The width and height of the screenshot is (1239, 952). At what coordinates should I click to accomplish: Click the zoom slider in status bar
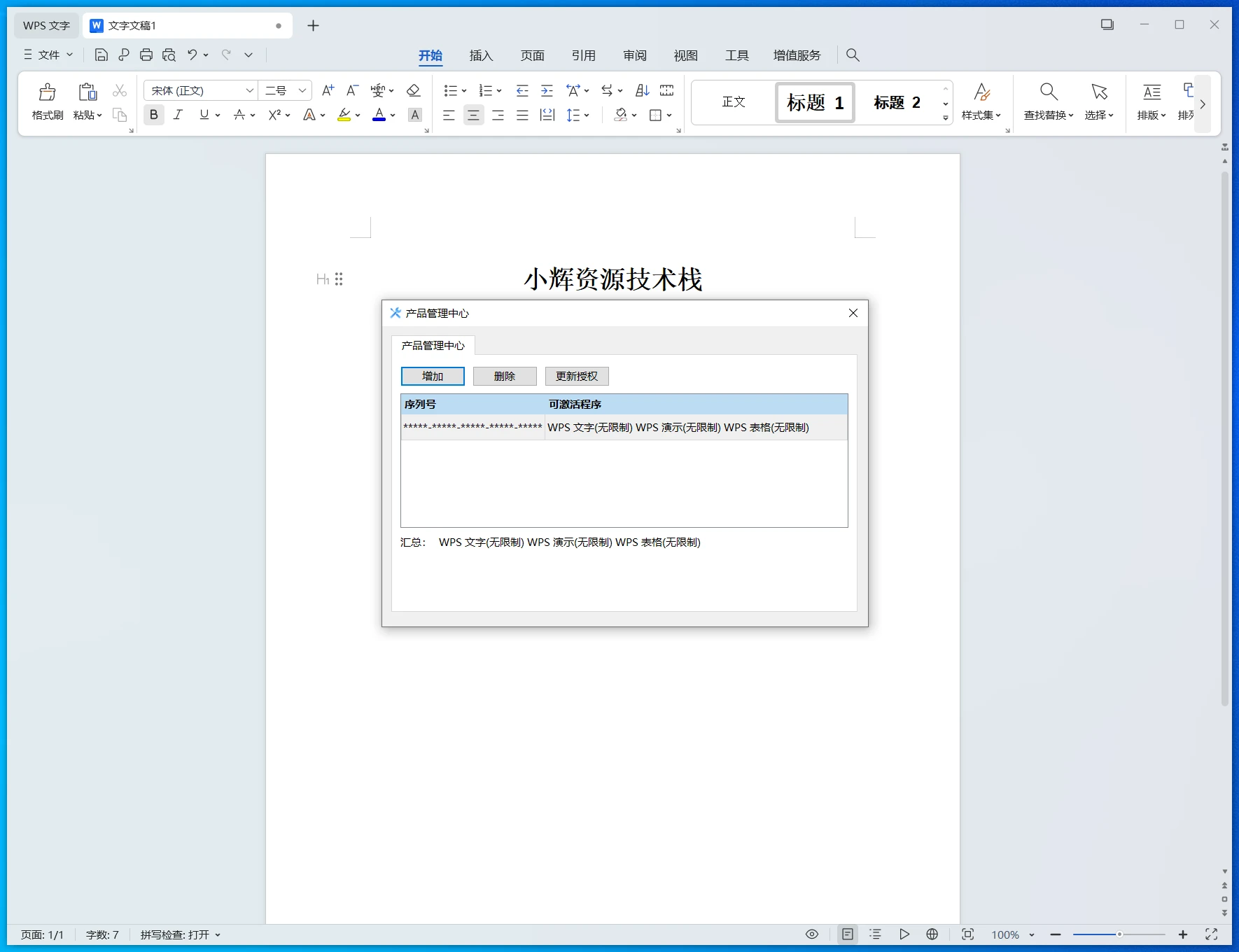[x=1119, y=934]
